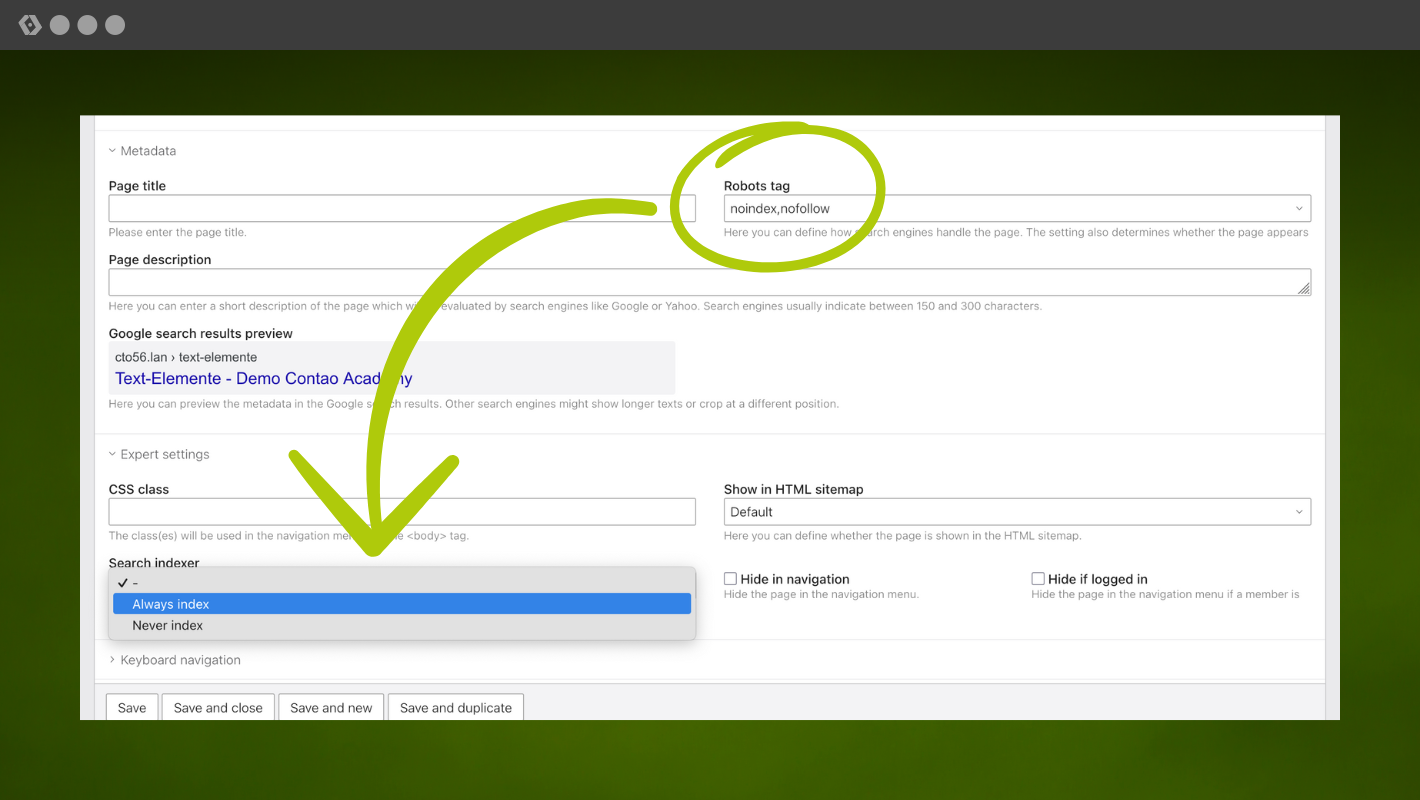Click the Text-Elemente preview title link

coord(263,379)
